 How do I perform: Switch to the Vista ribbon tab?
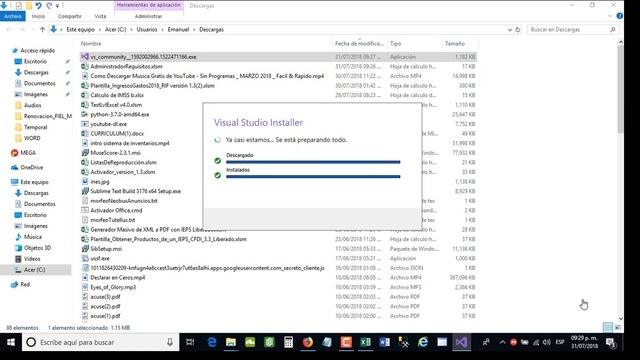[x=100, y=16]
